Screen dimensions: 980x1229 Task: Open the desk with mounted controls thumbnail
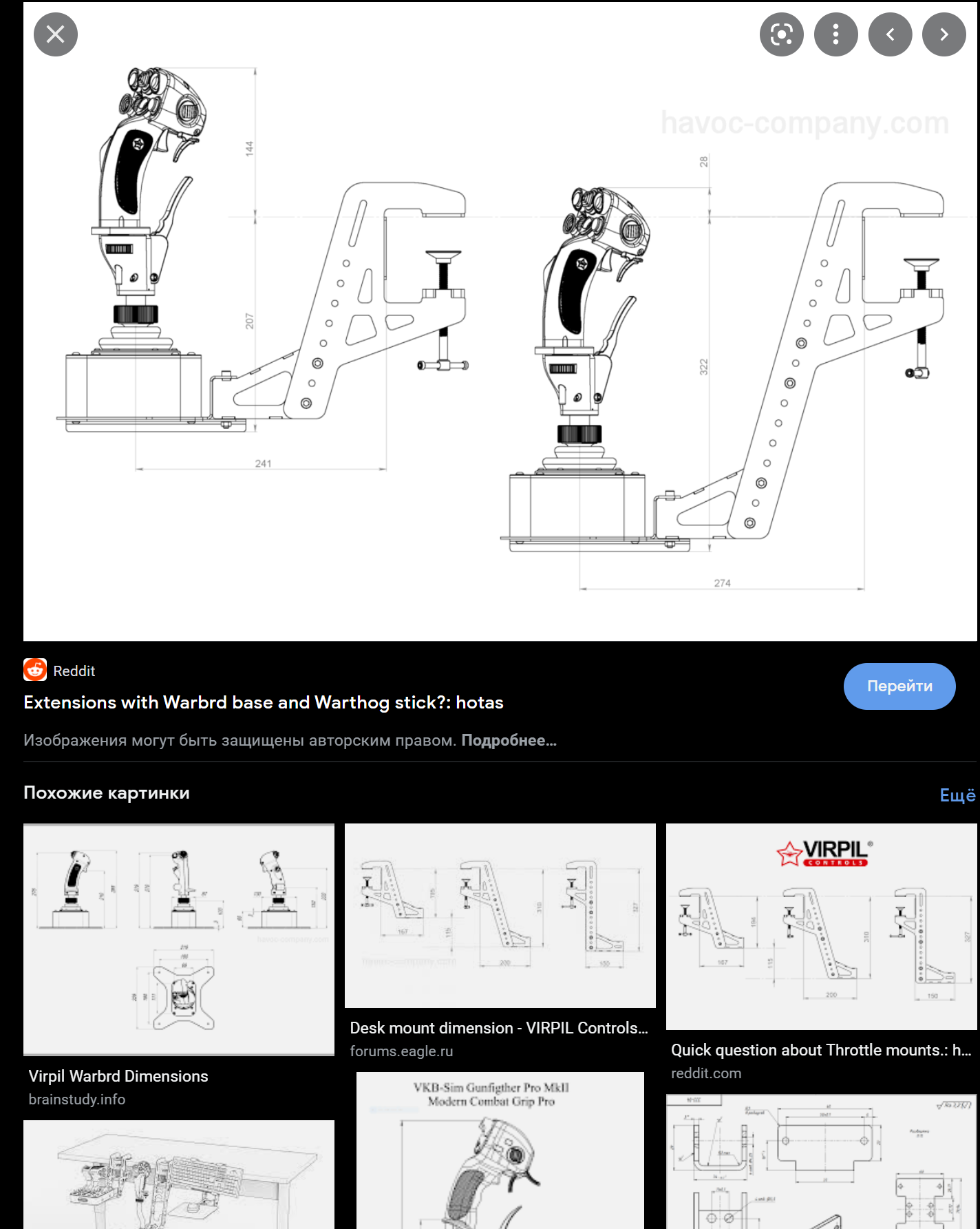(179, 1175)
